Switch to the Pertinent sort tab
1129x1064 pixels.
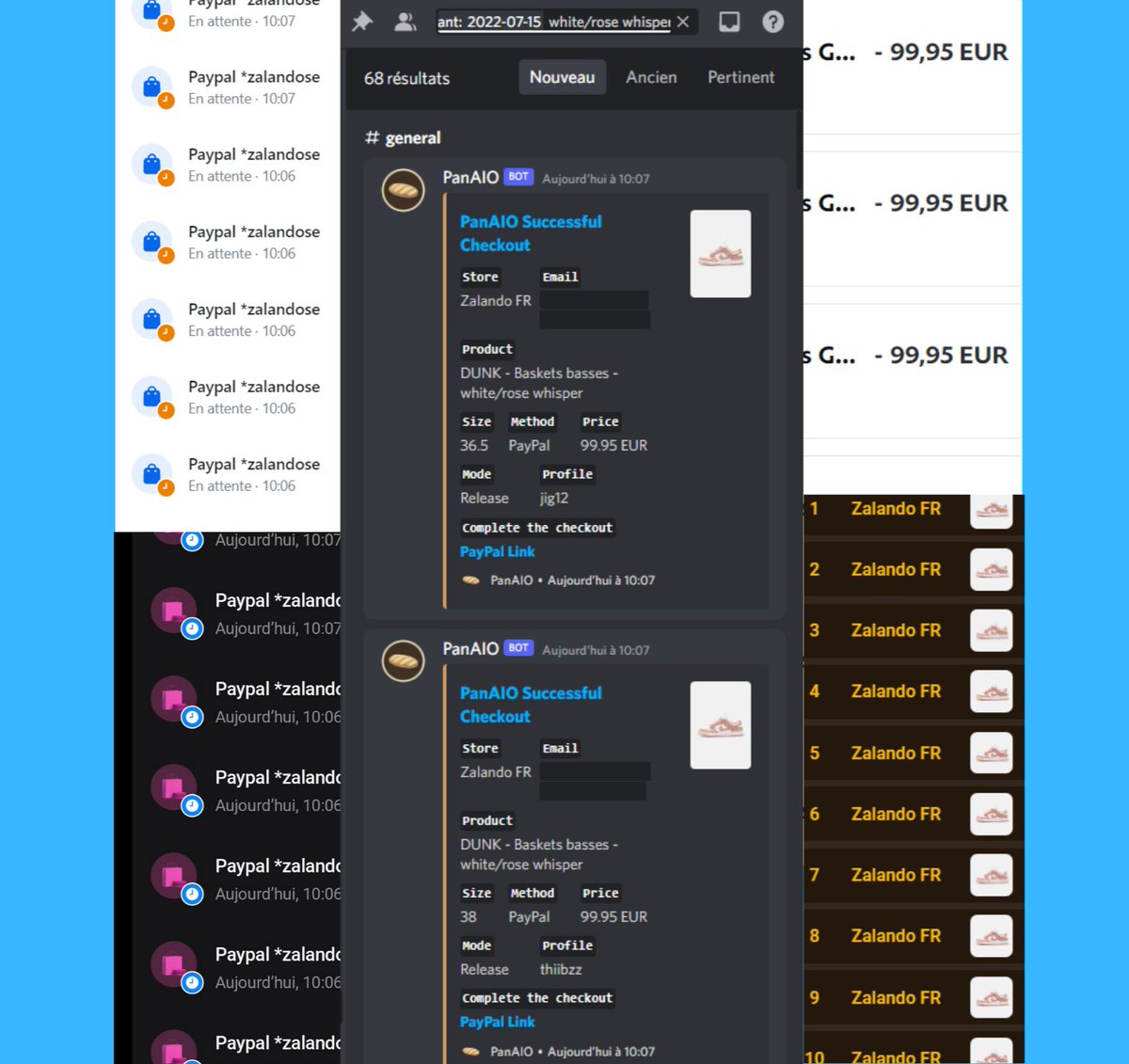point(741,77)
